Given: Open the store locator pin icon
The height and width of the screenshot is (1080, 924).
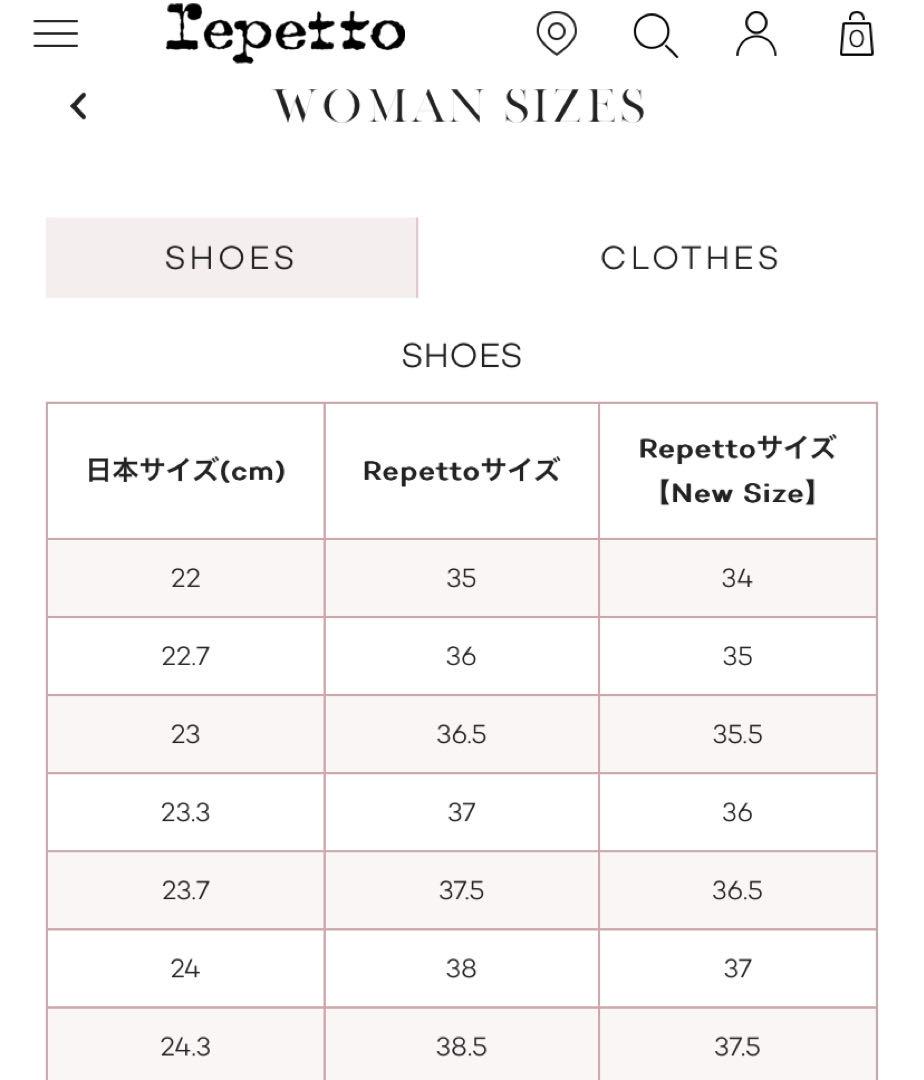Looking at the screenshot, I should tap(556, 32).
